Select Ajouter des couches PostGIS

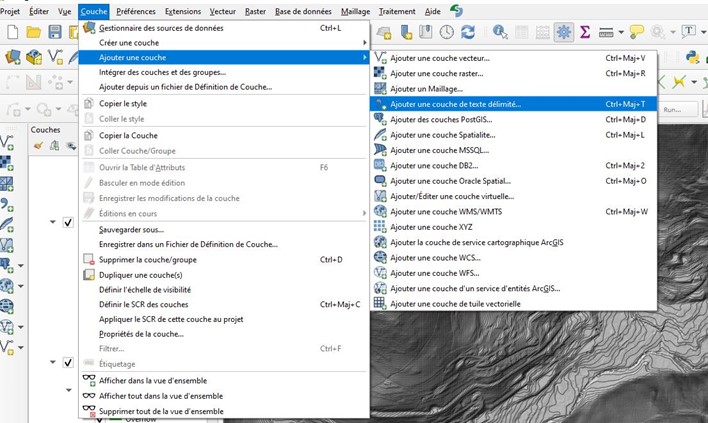[513, 120]
